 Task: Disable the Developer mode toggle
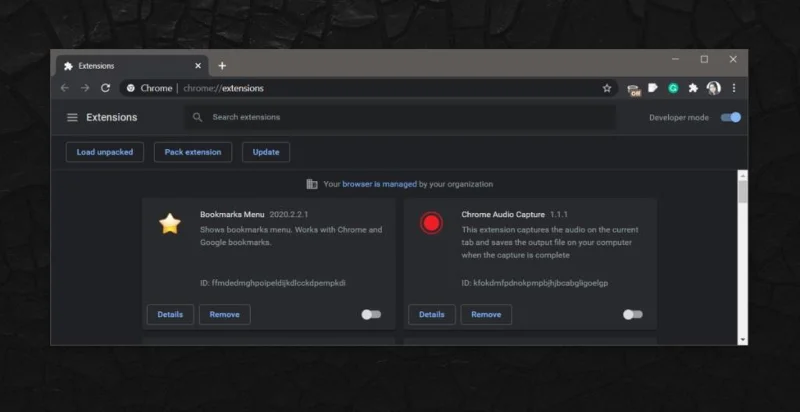tap(731, 117)
